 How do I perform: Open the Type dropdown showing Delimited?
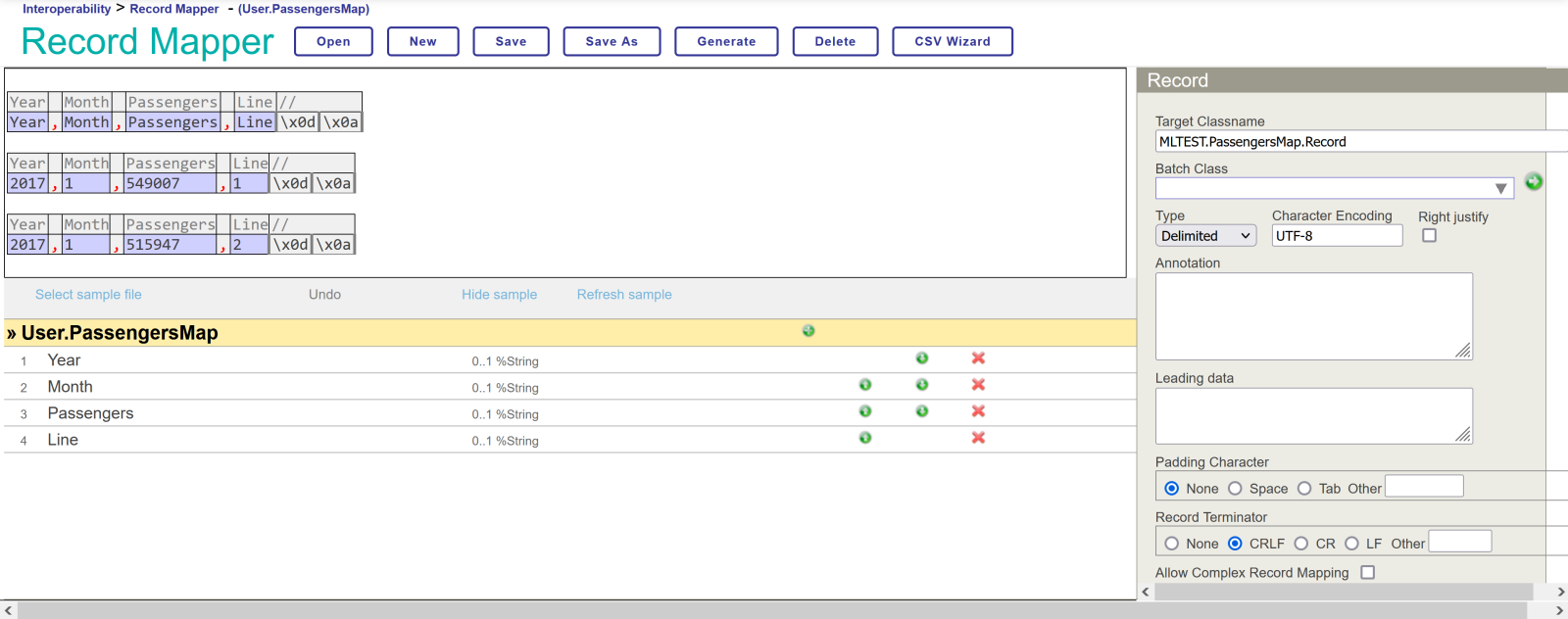[x=1205, y=236]
